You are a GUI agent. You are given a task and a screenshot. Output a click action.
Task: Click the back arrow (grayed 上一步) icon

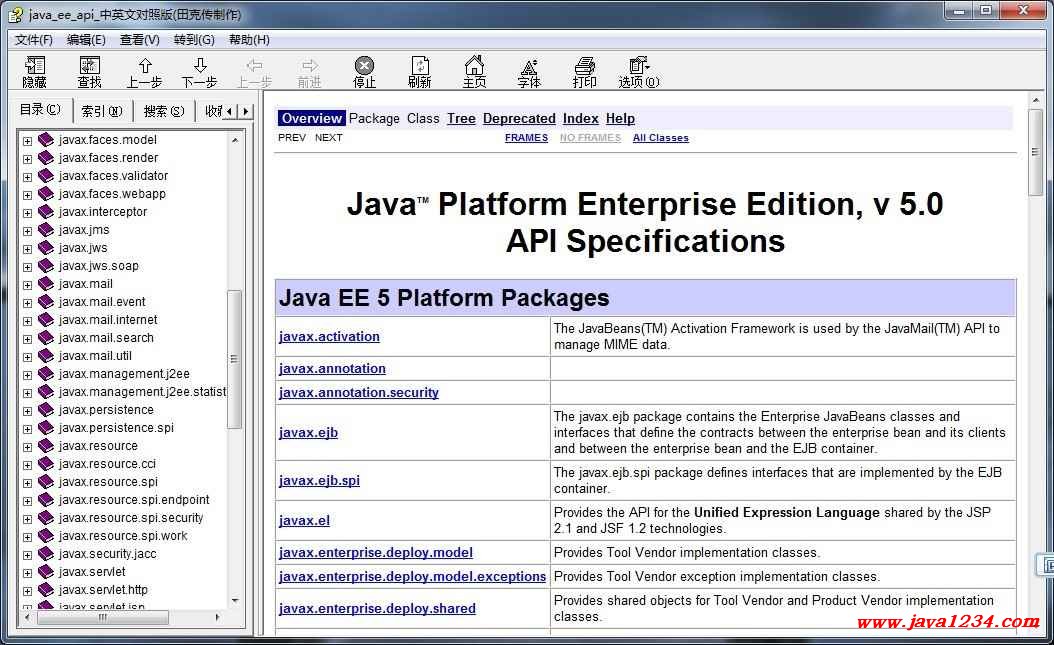coord(254,72)
